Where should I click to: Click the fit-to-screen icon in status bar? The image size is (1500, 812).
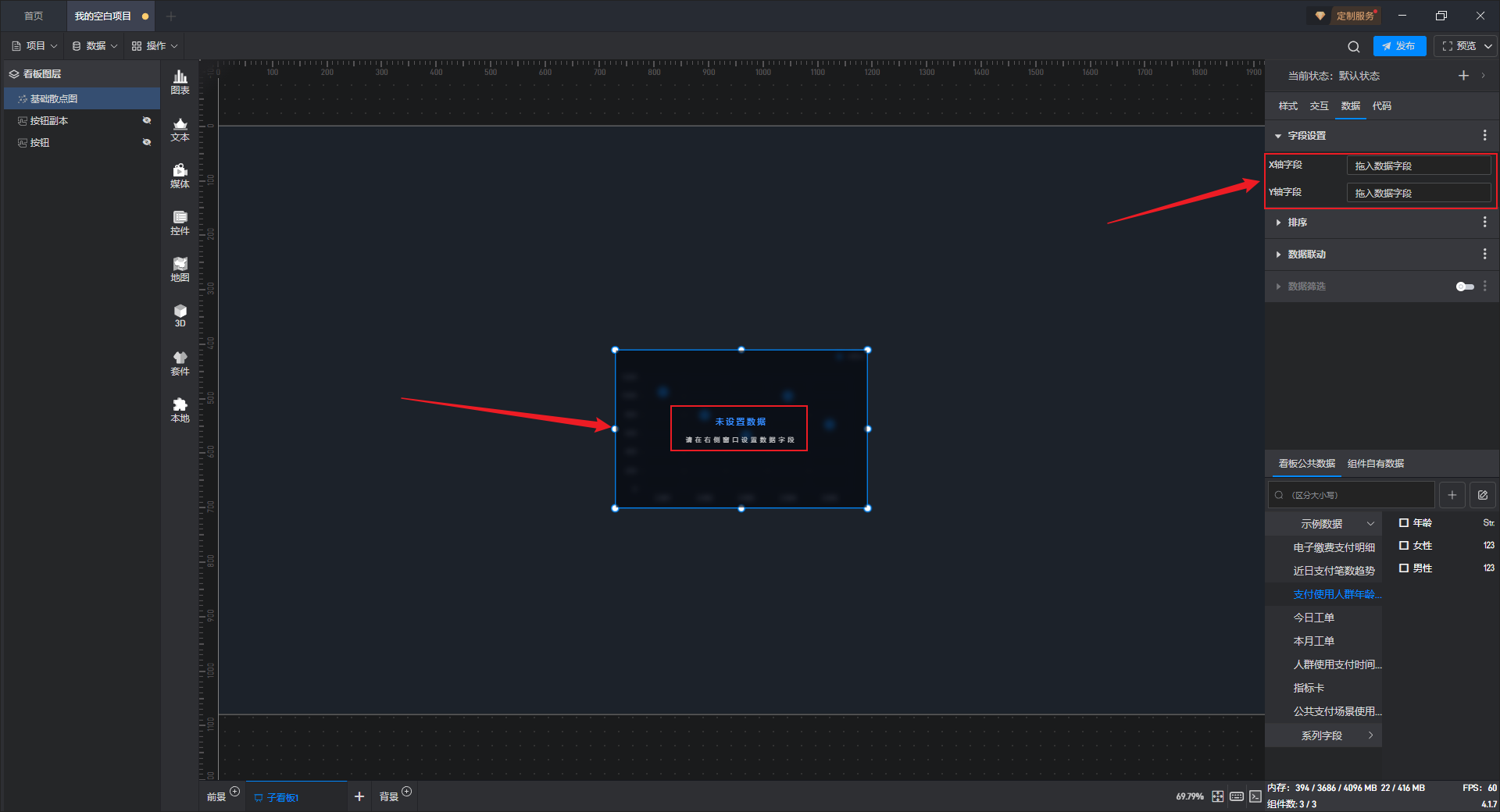1218,796
